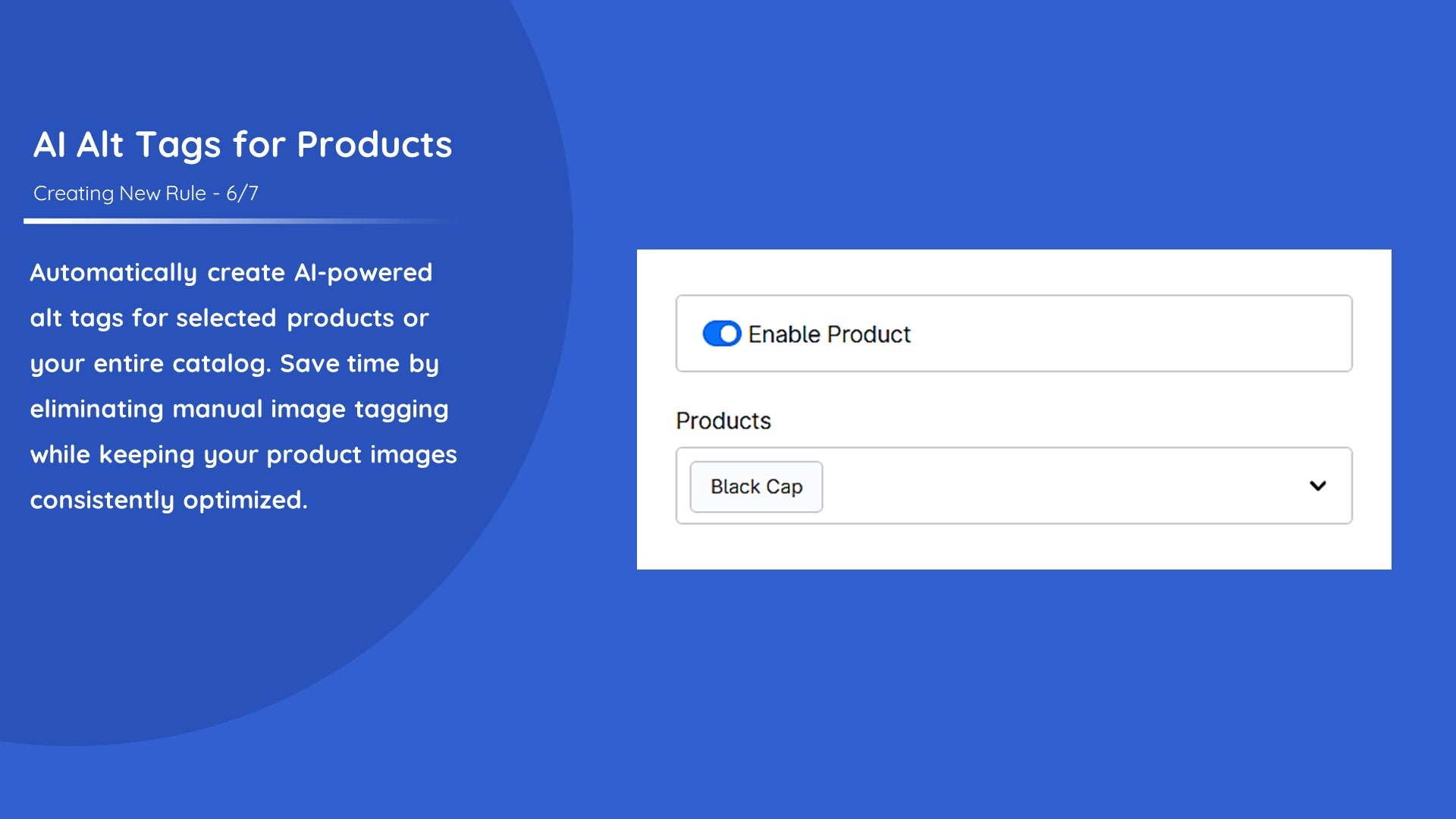Image resolution: width=1456 pixels, height=819 pixels.
Task: Expand the Products dropdown chevron arrow
Action: click(1318, 485)
